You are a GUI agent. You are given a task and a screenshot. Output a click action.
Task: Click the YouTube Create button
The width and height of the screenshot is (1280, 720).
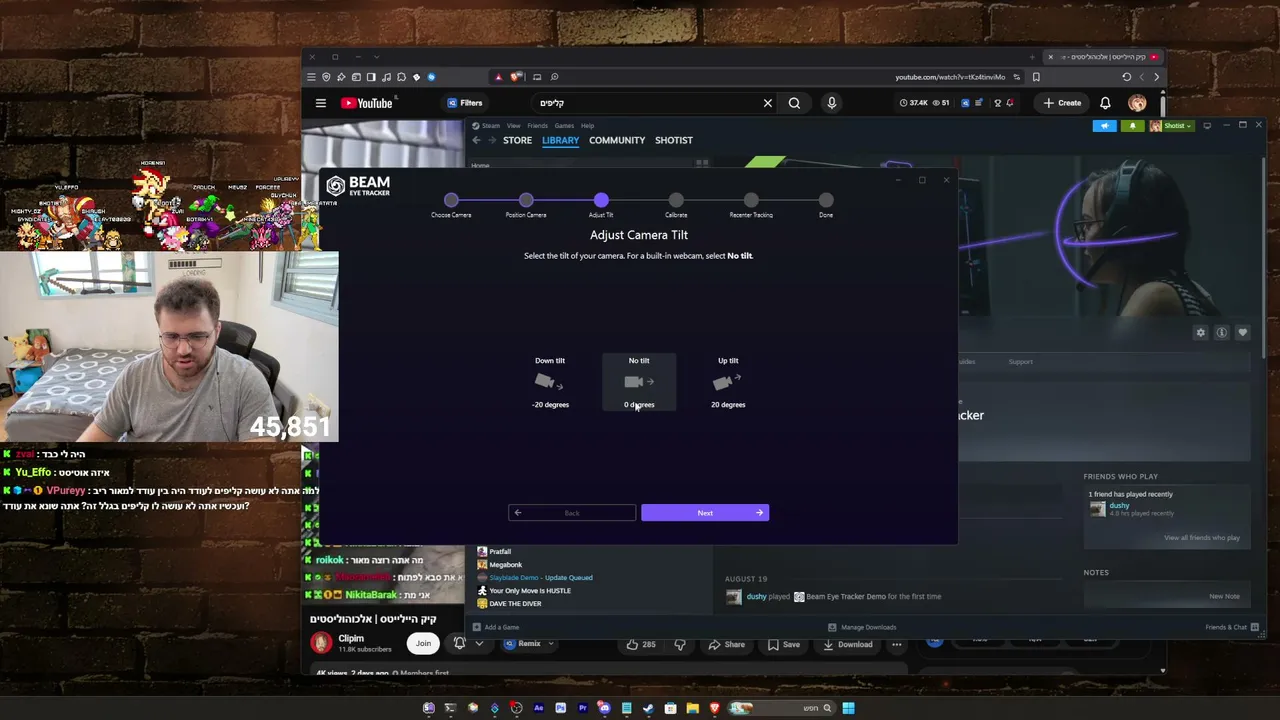tap(1062, 103)
